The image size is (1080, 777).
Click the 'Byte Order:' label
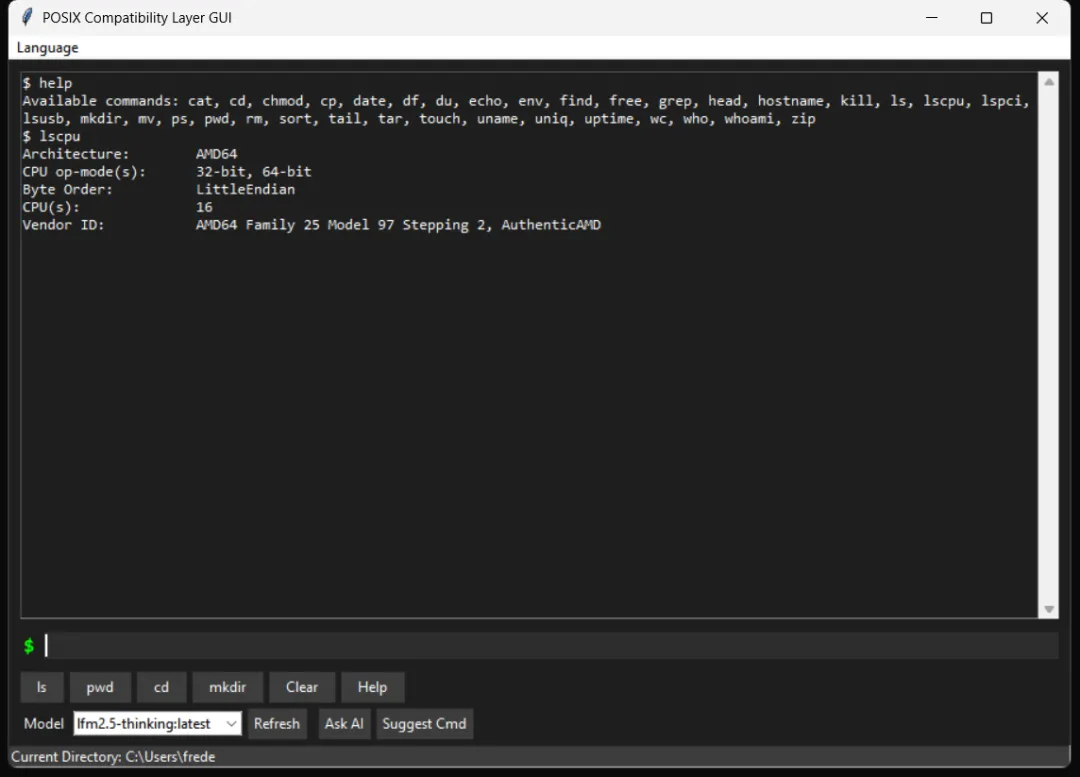[x=68, y=189]
